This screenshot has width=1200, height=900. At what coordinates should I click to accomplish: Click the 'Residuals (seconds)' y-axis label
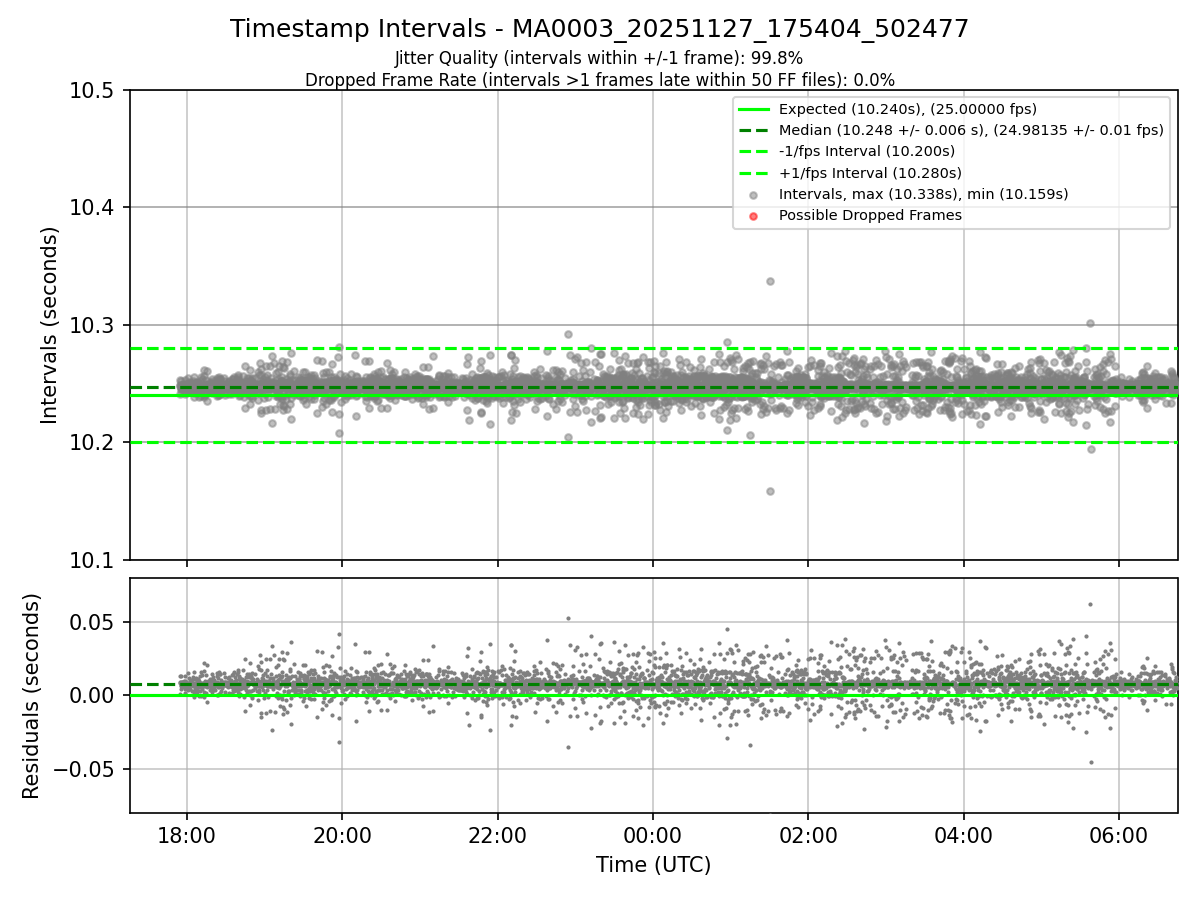(x=31, y=696)
